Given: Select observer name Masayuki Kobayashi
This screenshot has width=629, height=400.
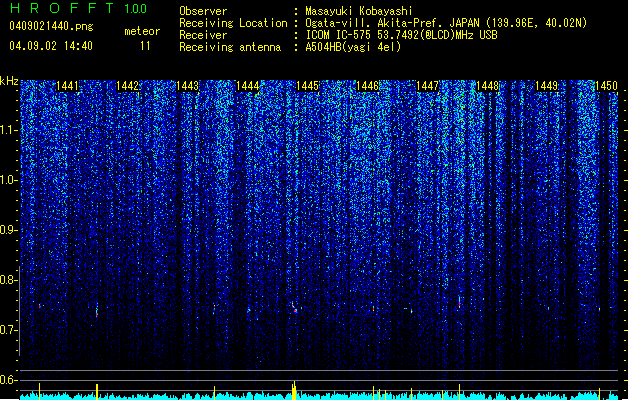Looking at the screenshot, I should (359, 11).
